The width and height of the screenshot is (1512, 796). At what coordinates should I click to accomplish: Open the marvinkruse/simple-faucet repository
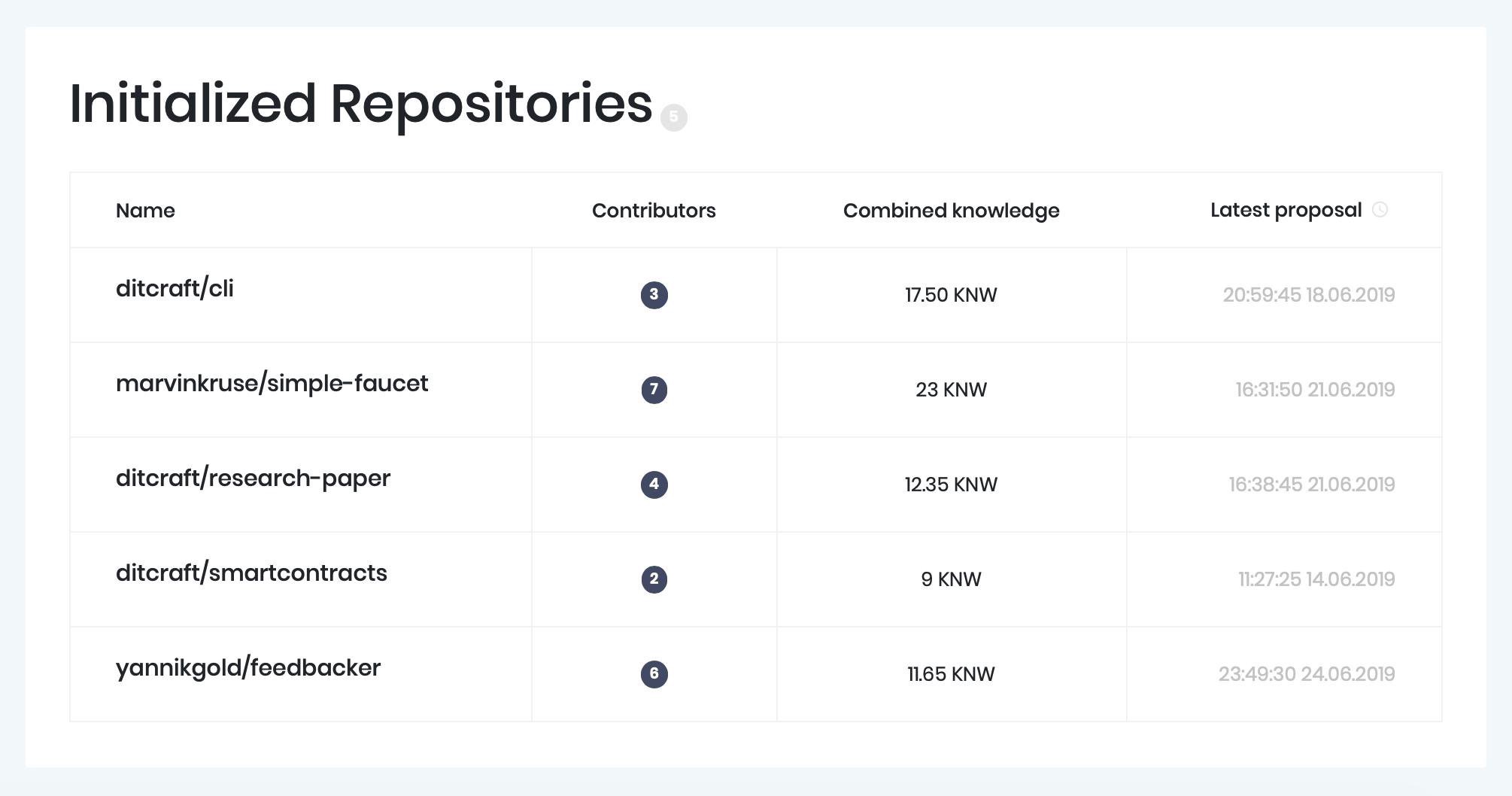[x=272, y=384]
